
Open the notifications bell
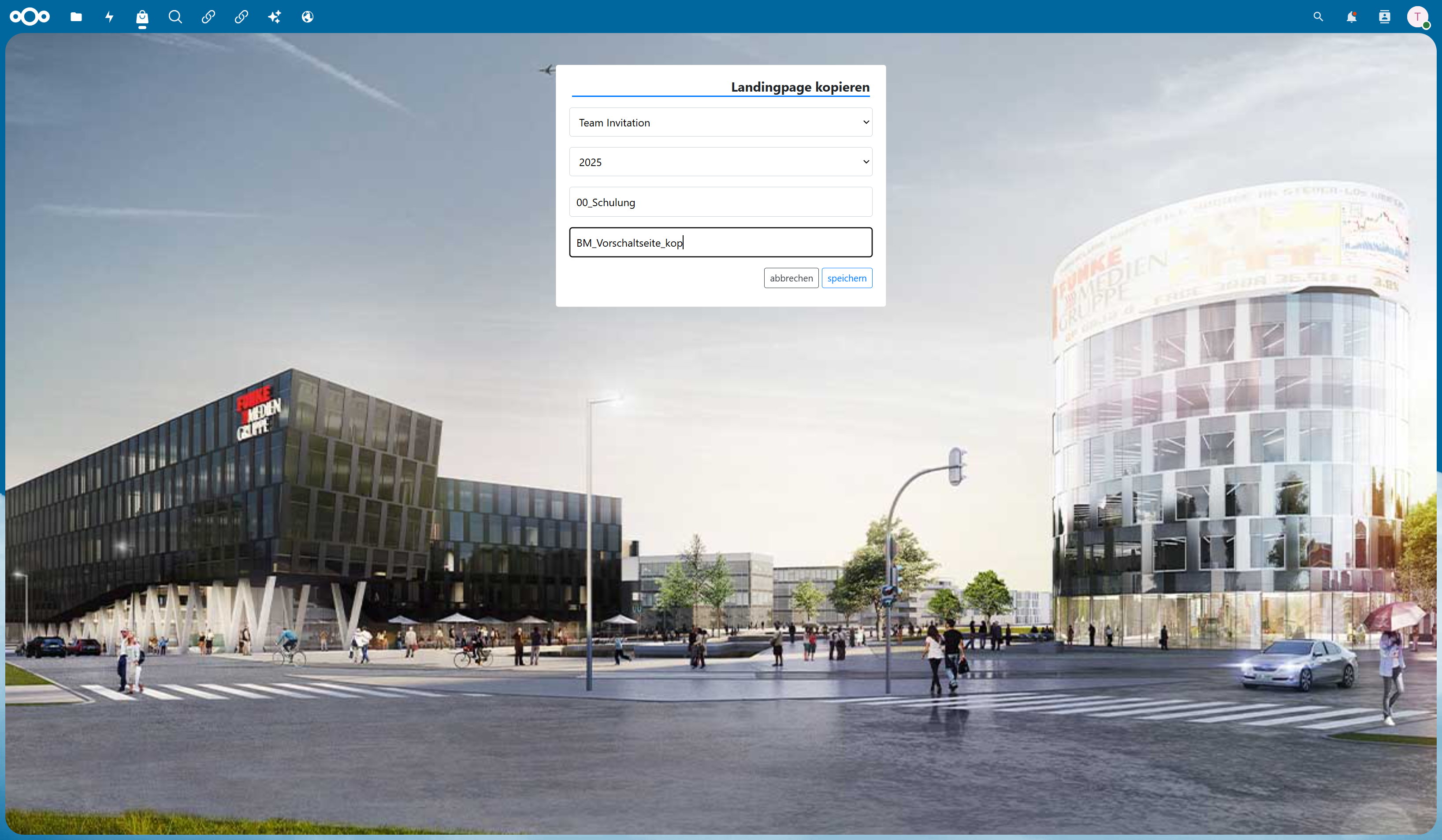pos(1352,17)
